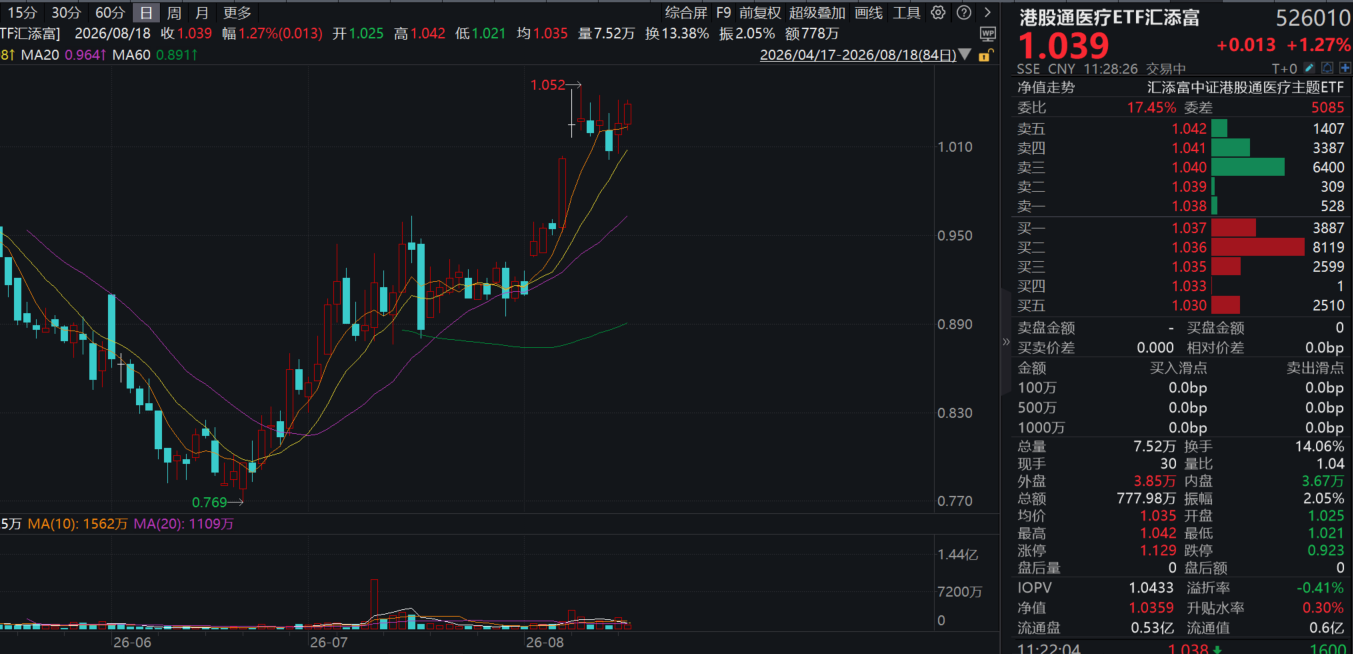Click the 买二 red volume bar
The image size is (1353, 654).
click(1258, 247)
